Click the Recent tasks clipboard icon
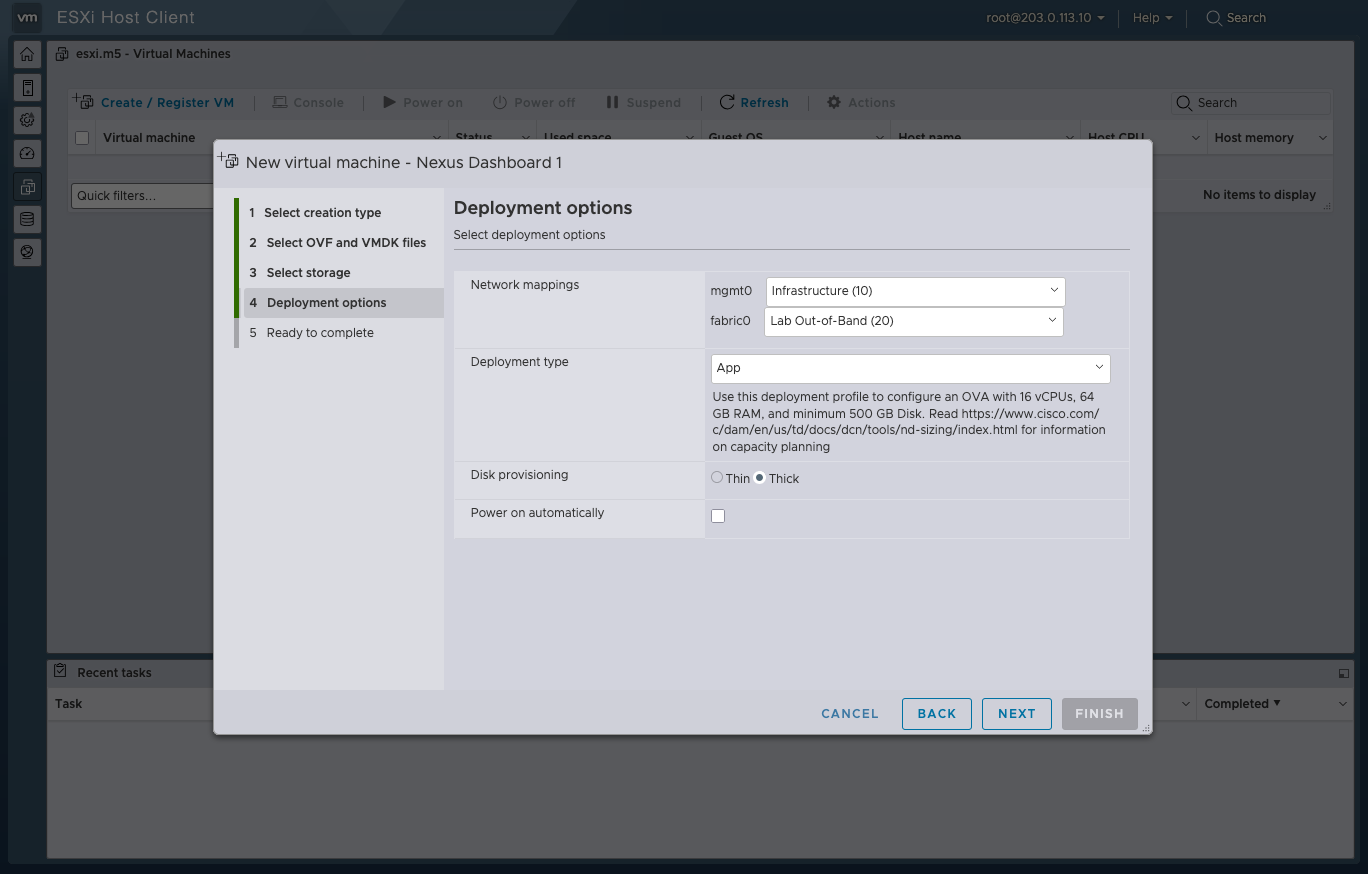1368x874 pixels. 60,671
